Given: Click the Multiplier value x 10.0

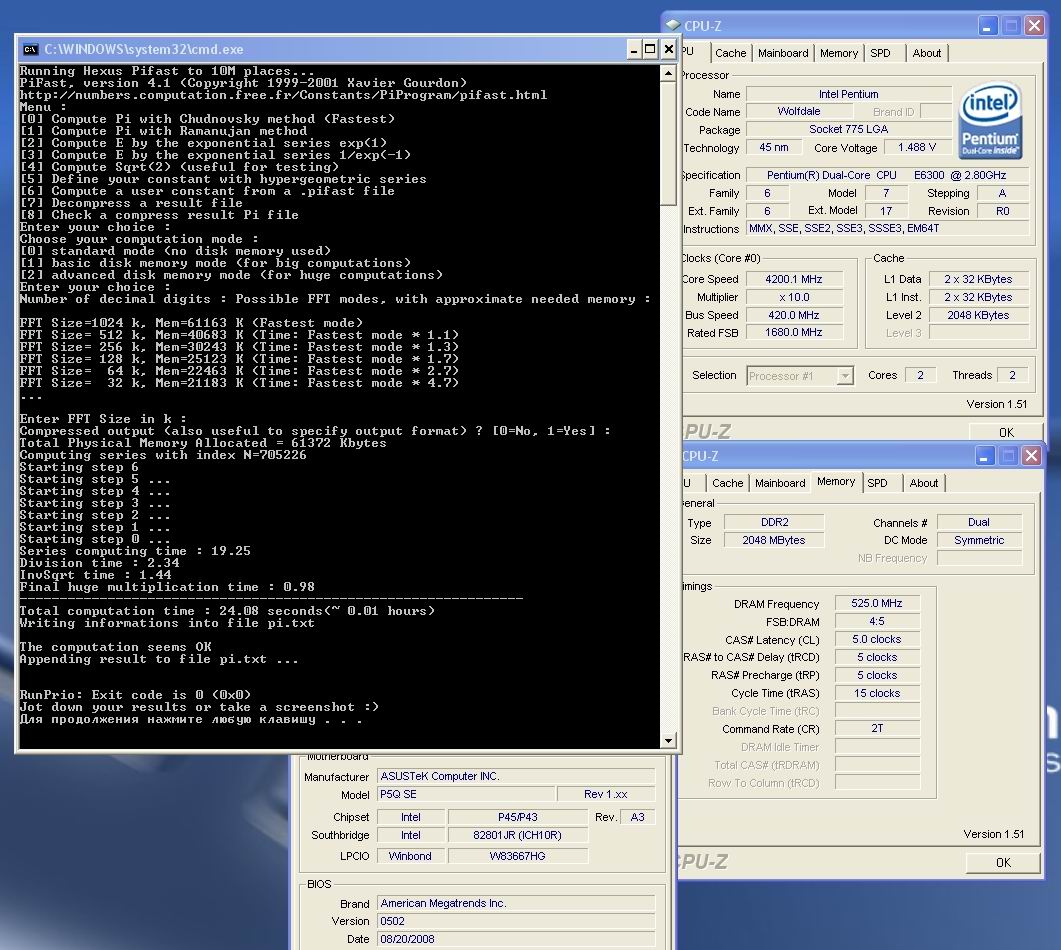Looking at the screenshot, I should [794, 297].
